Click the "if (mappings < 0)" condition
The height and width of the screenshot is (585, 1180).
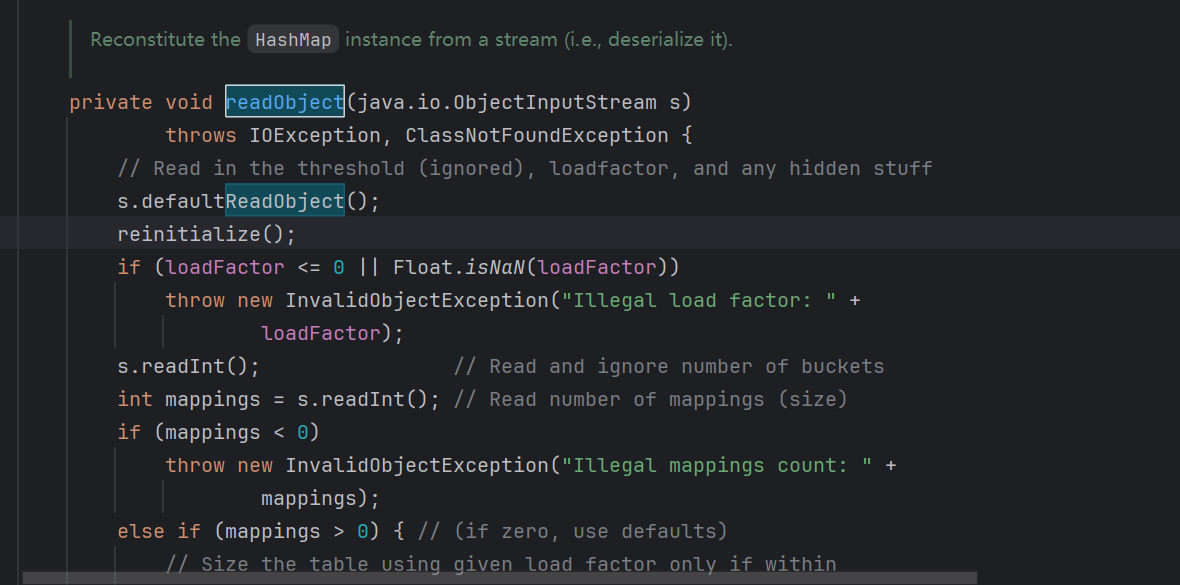[218, 432]
